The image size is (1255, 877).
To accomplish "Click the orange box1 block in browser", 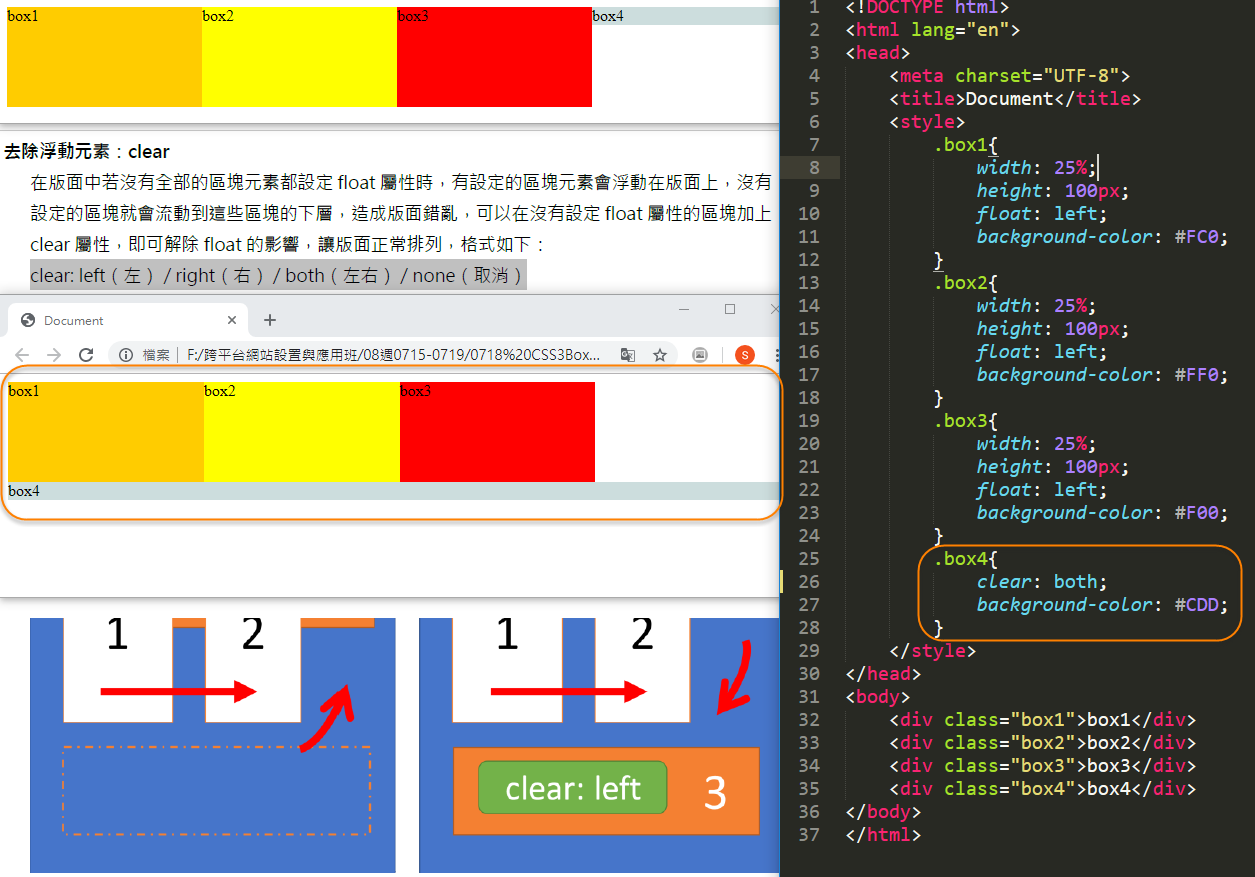I will pyautogui.click(x=105, y=432).
